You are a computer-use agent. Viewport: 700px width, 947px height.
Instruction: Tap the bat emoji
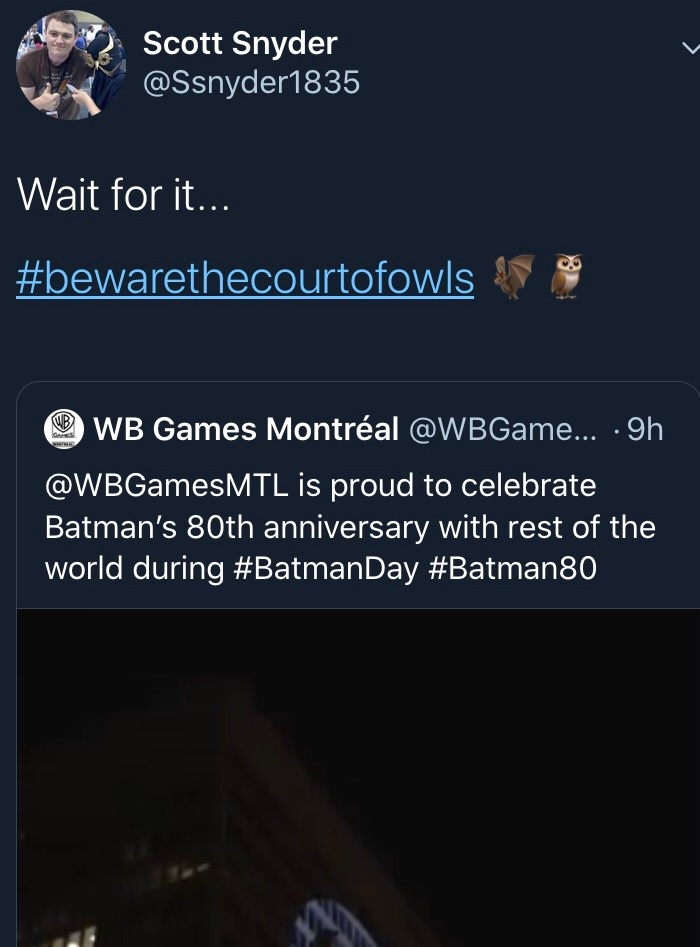tap(514, 276)
